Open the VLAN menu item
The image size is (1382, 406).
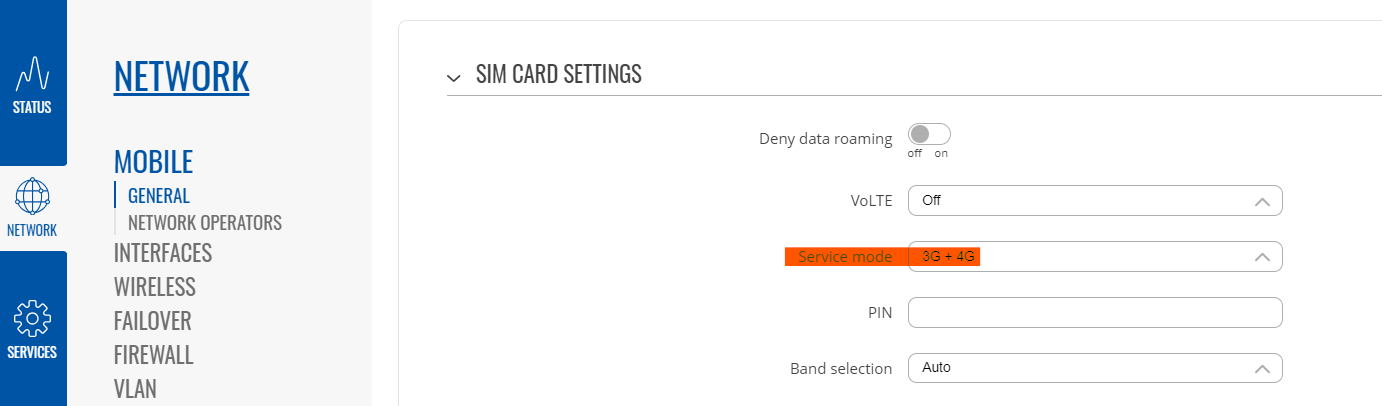tap(136, 389)
